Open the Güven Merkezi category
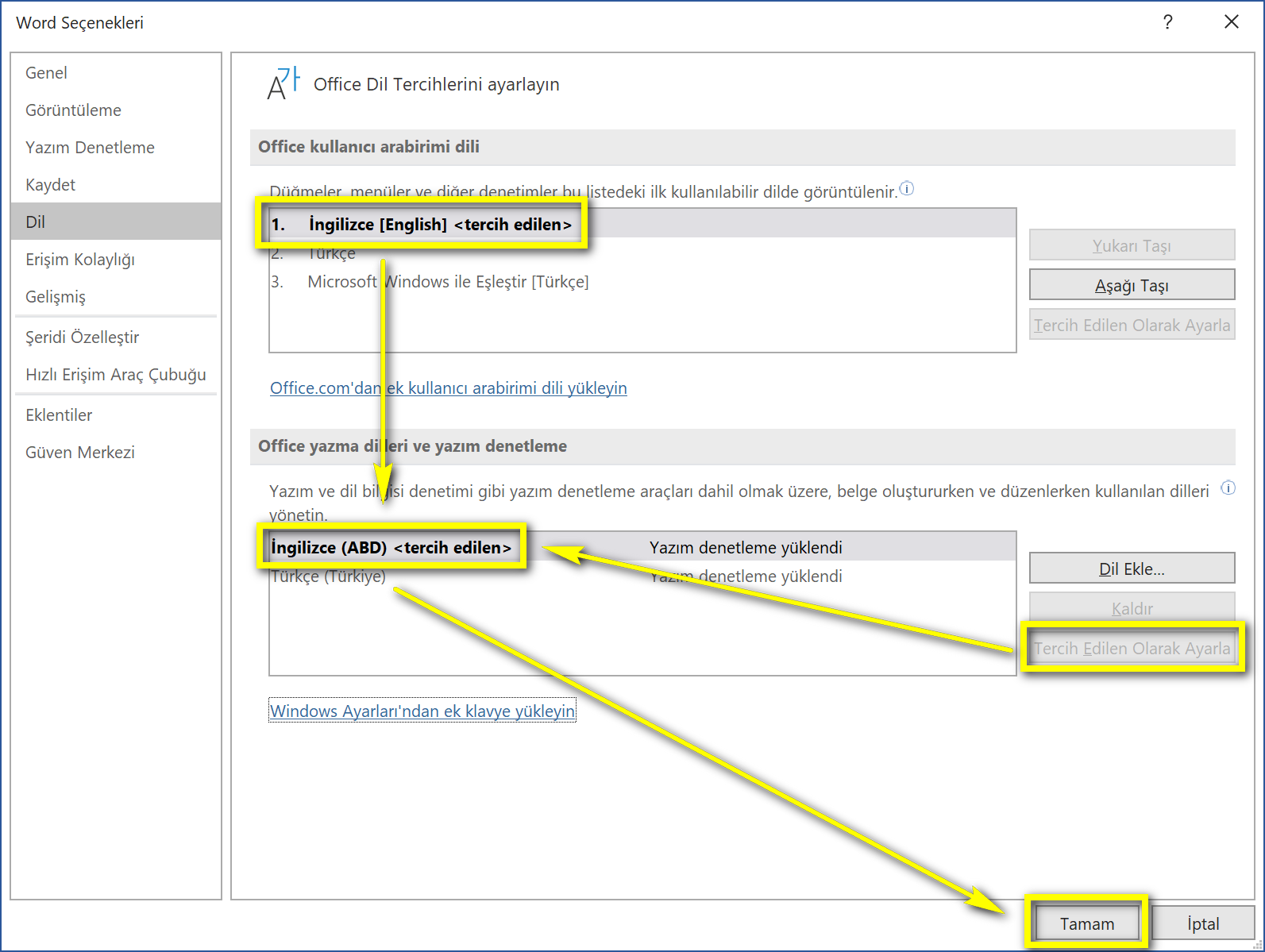This screenshot has width=1265, height=952. pyautogui.click(x=116, y=453)
